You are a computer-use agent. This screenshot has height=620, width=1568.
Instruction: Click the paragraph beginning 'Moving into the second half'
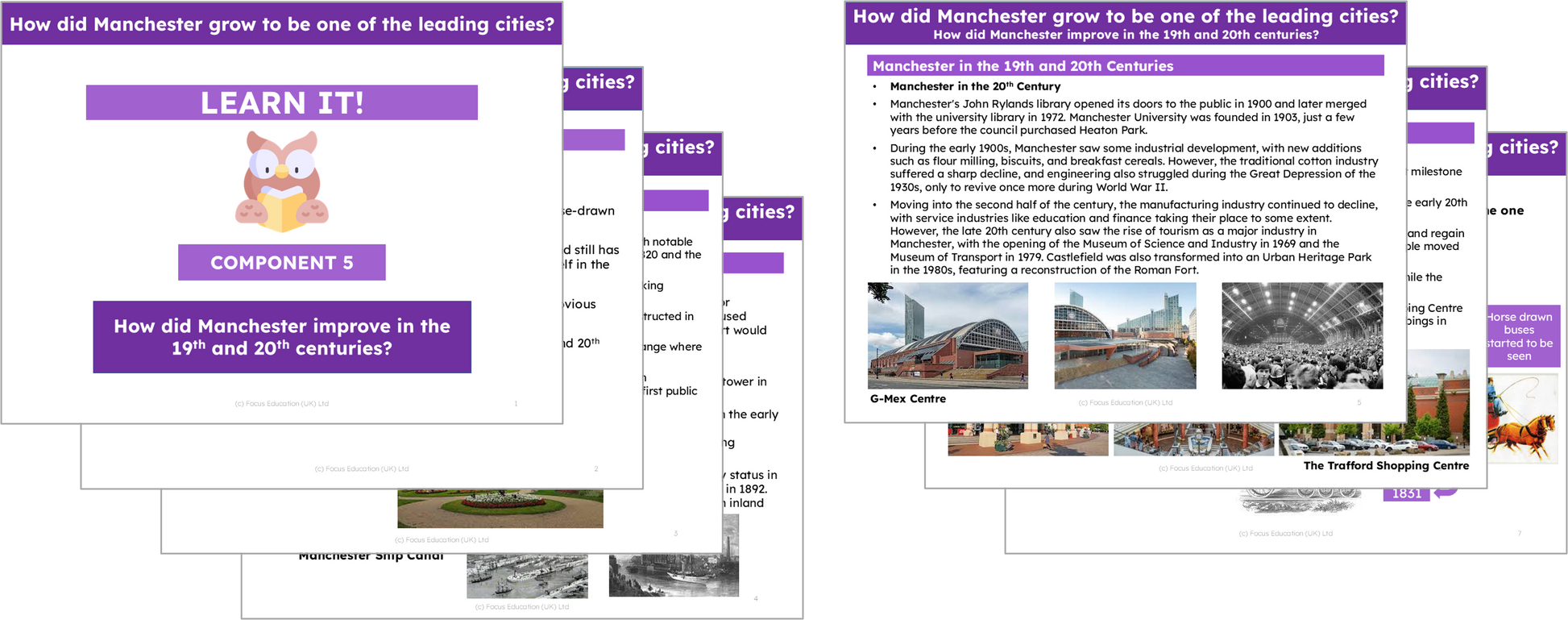point(1134,237)
